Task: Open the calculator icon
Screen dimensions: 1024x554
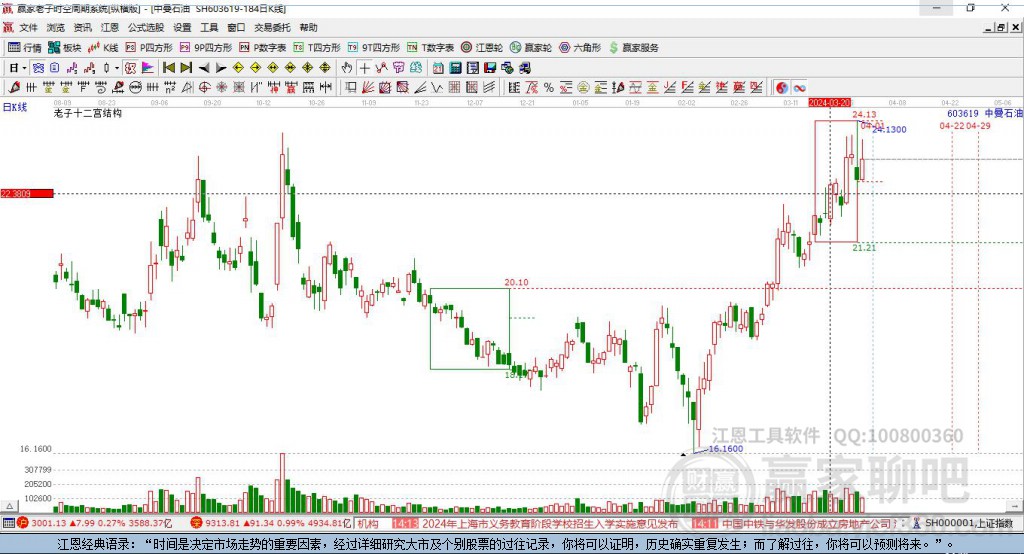Action: (455, 68)
